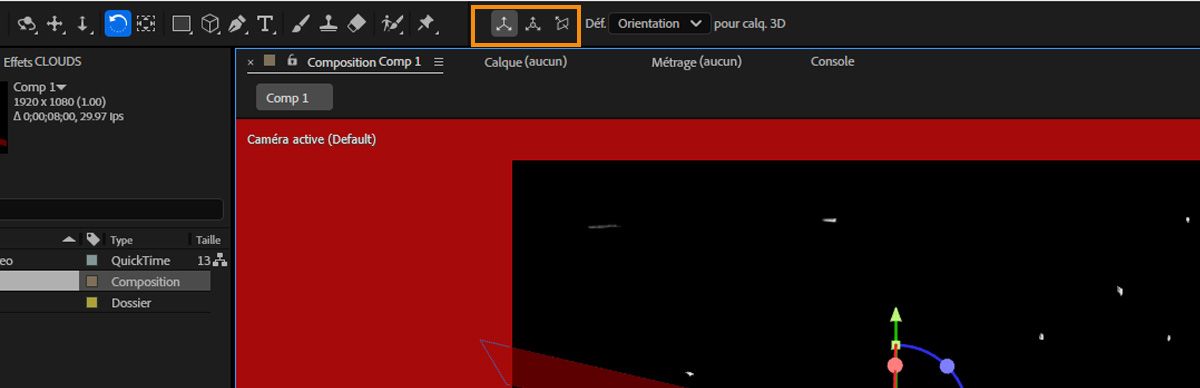Click the composition label color swatch in tab

pyautogui.click(x=270, y=61)
